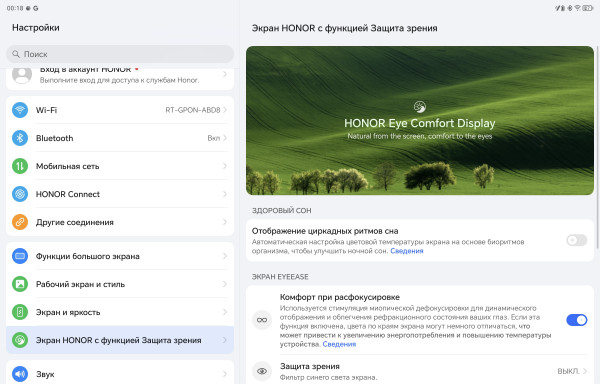
Task: Tap ВЫКЛ. status on Защита зрения
Action: pyautogui.click(x=568, y=371)
